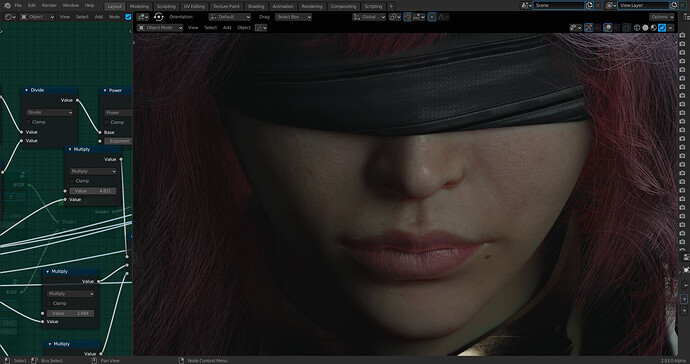
Task: Open the pivot point link dropdown
Action: (x=395, y=17)
